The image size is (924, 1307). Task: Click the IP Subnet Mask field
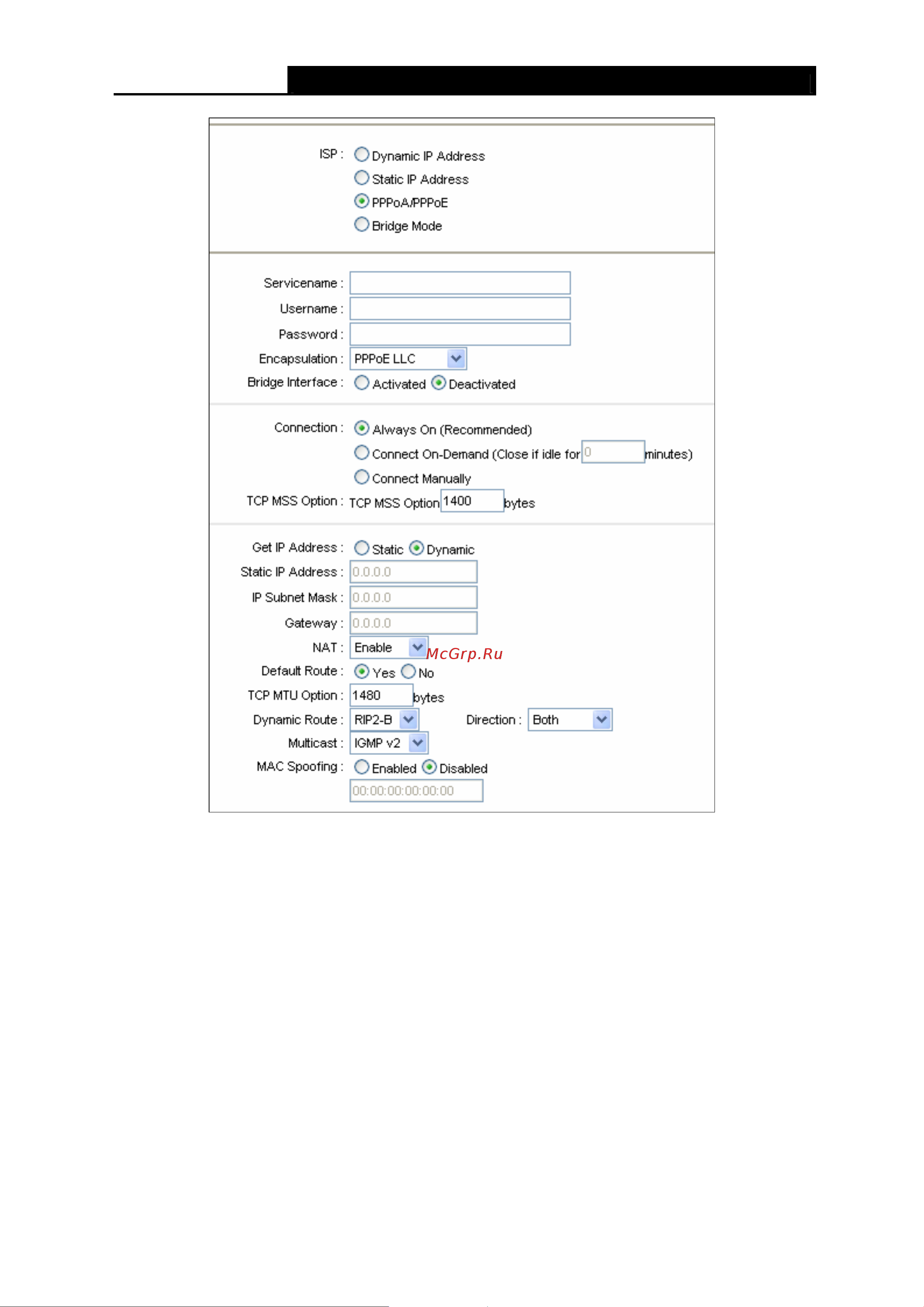tap(414, 598)
